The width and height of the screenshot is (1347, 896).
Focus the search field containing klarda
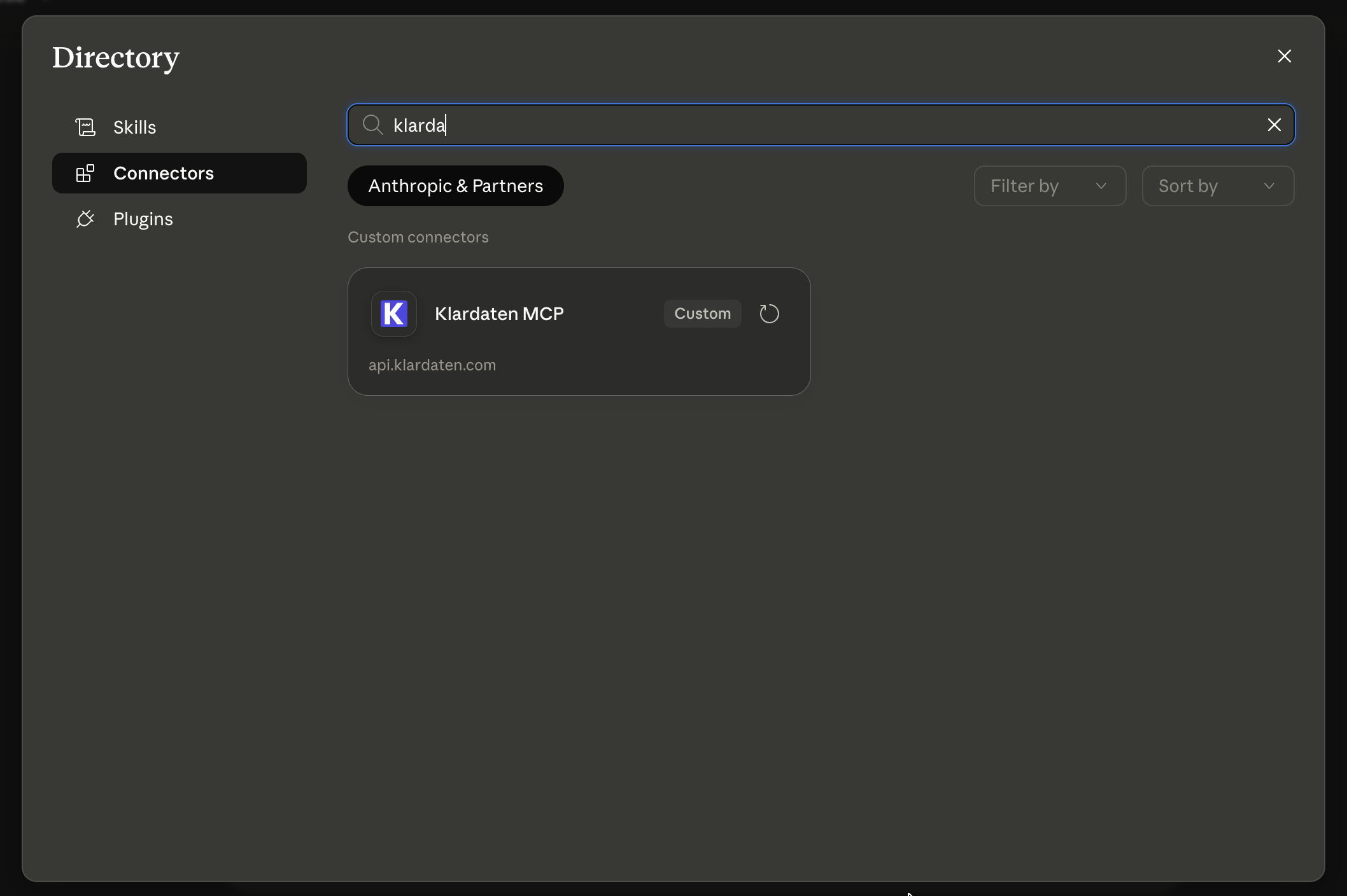pos(821,125)
